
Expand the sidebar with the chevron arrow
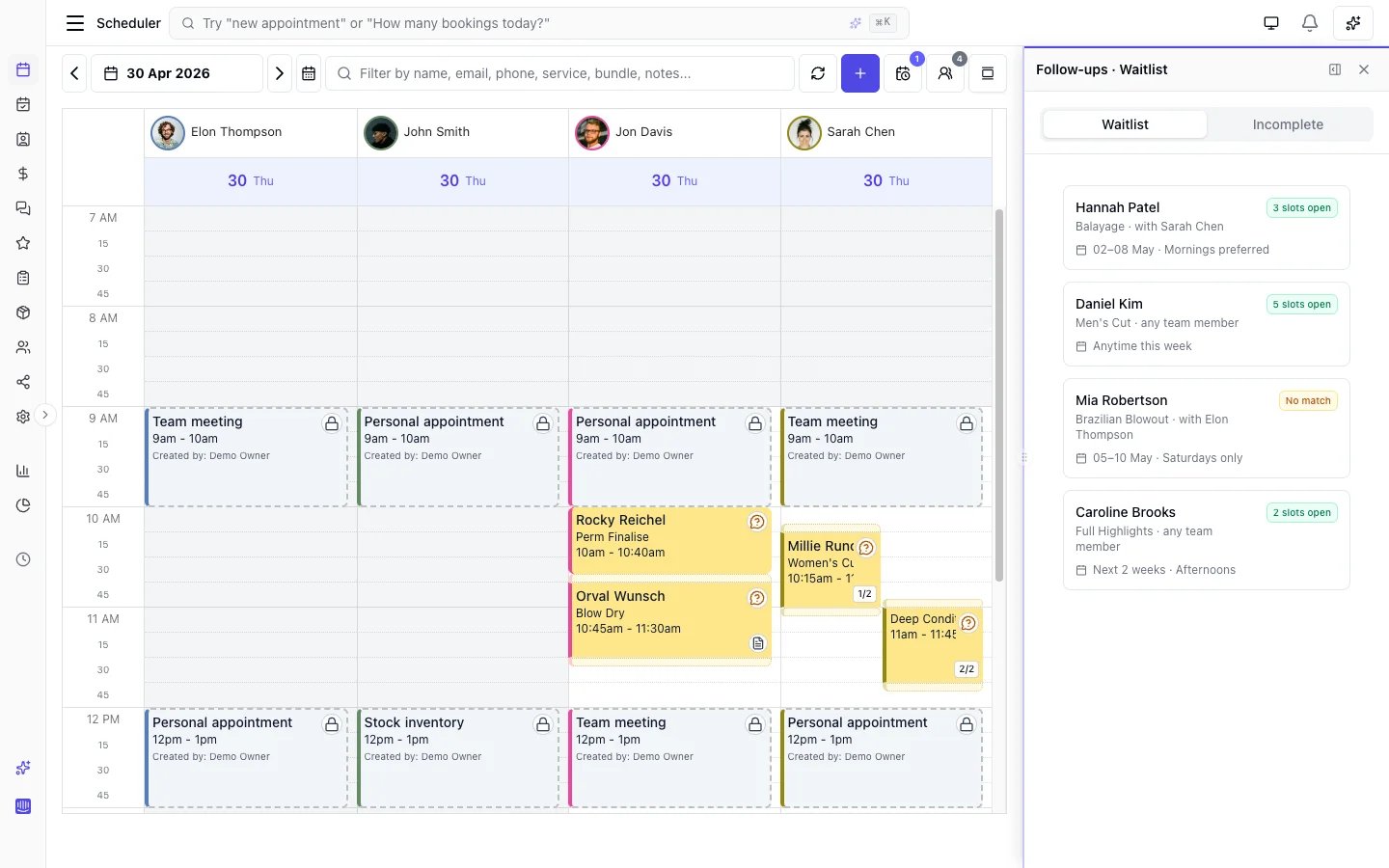[45, 415]
